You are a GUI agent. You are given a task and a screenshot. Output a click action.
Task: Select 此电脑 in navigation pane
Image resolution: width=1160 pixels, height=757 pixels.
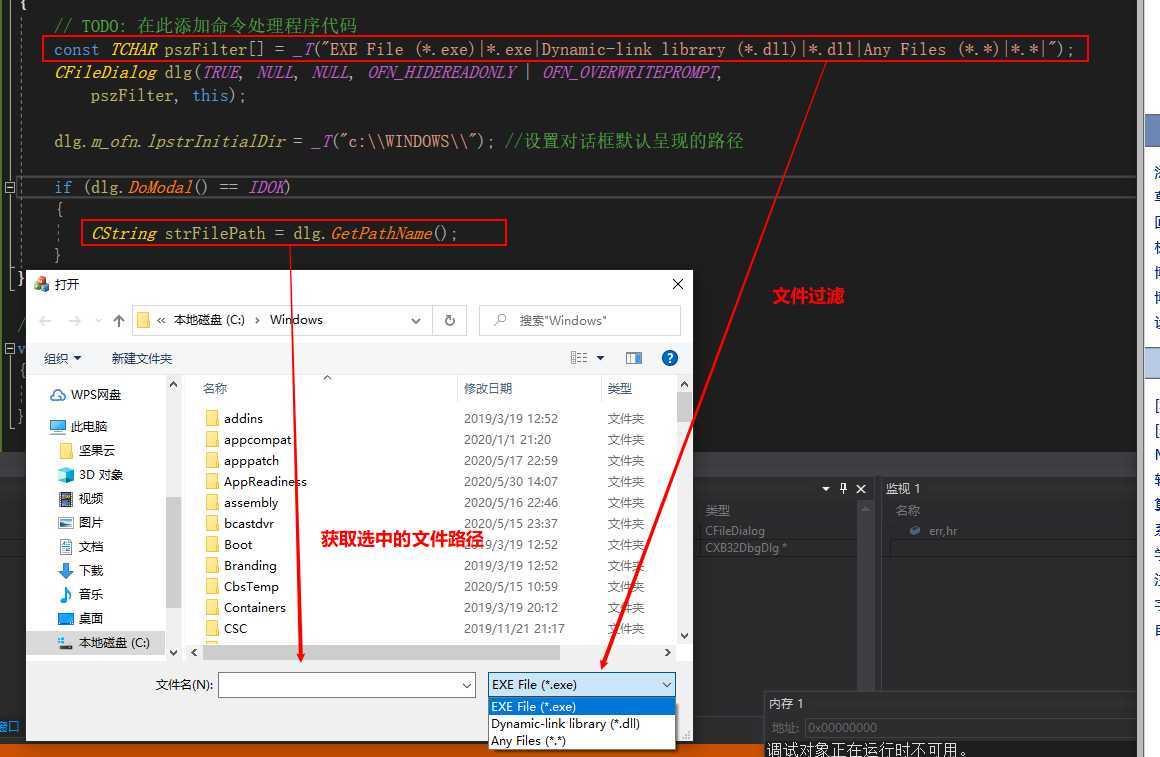78,426
